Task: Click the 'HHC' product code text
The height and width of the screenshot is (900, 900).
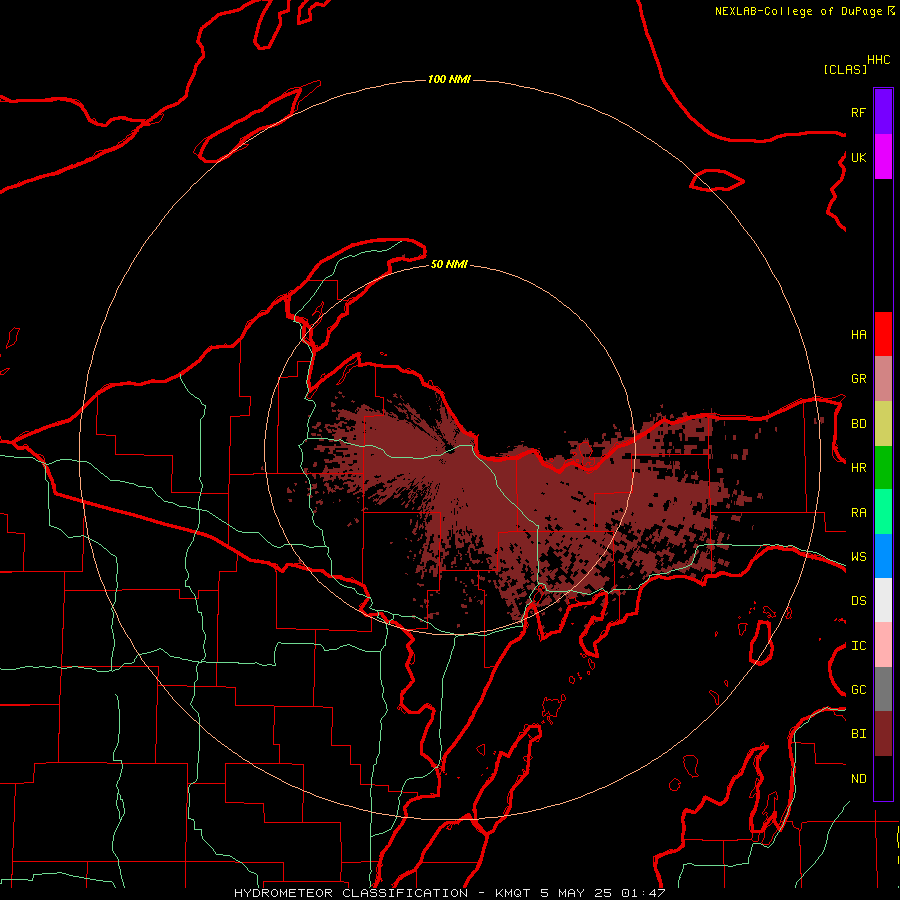Action: [879, 60]
